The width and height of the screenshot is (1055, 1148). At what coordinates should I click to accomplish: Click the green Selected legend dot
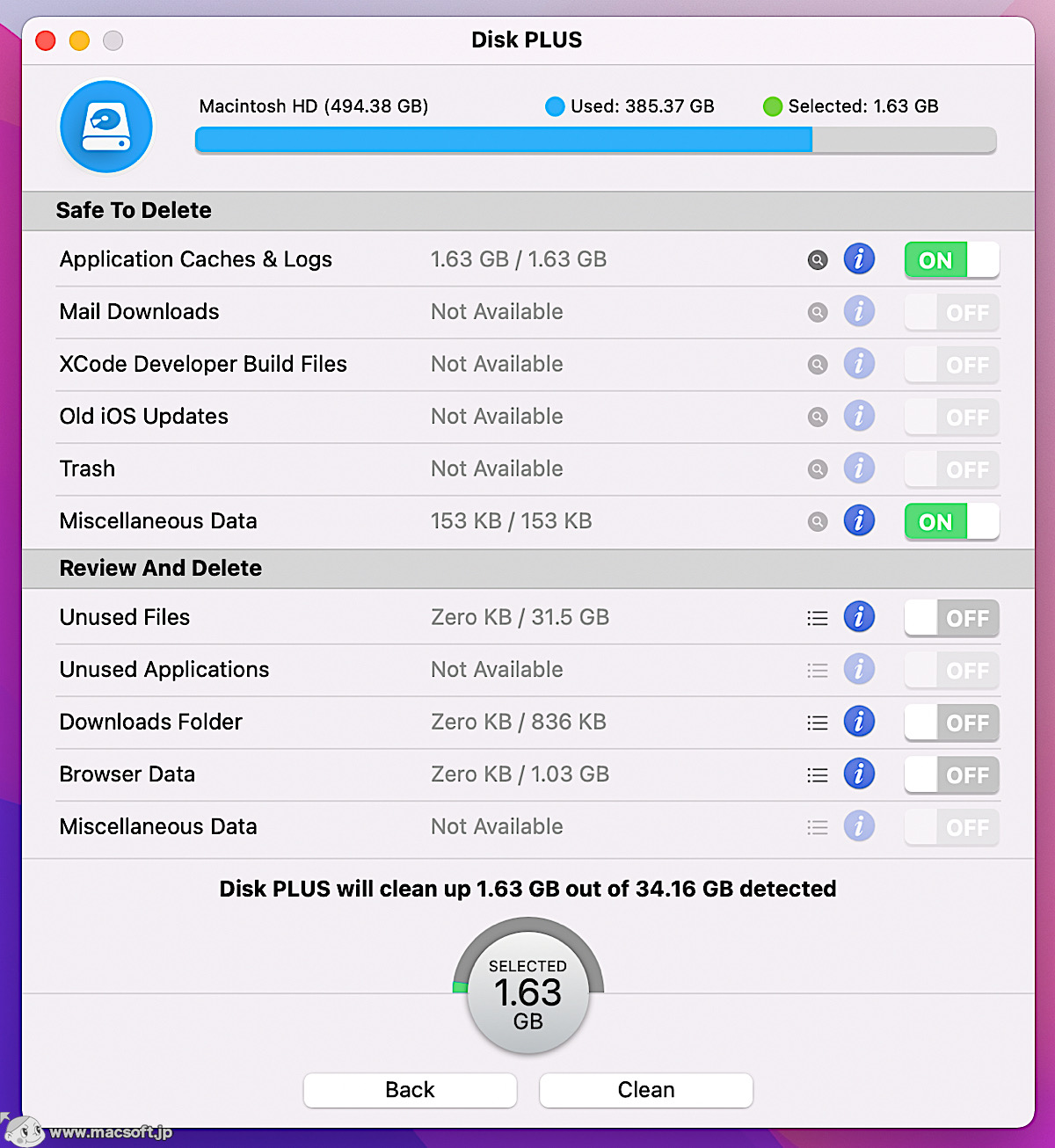click(773, 106)
